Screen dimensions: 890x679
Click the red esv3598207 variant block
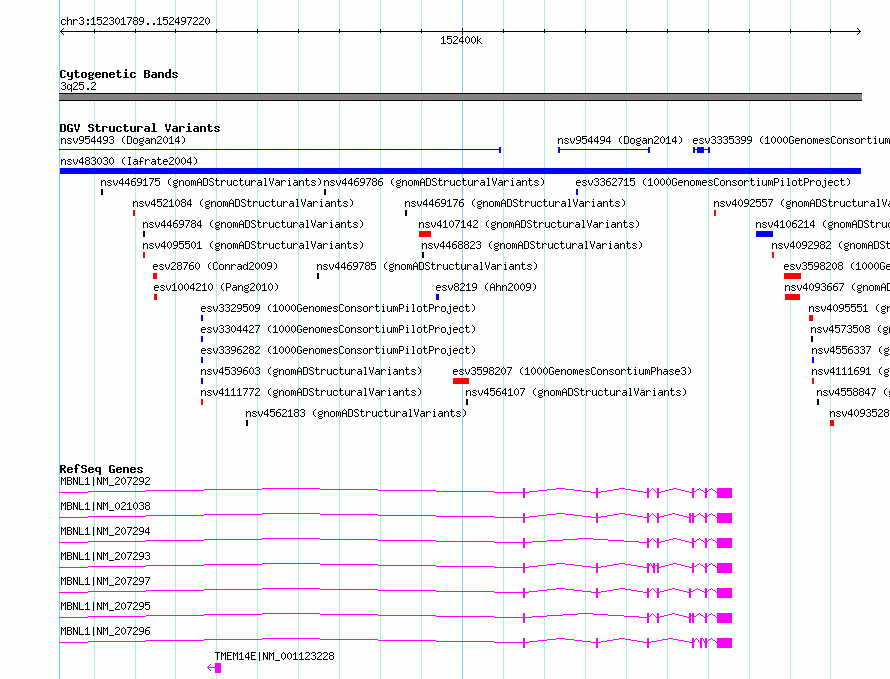(461, 381)
